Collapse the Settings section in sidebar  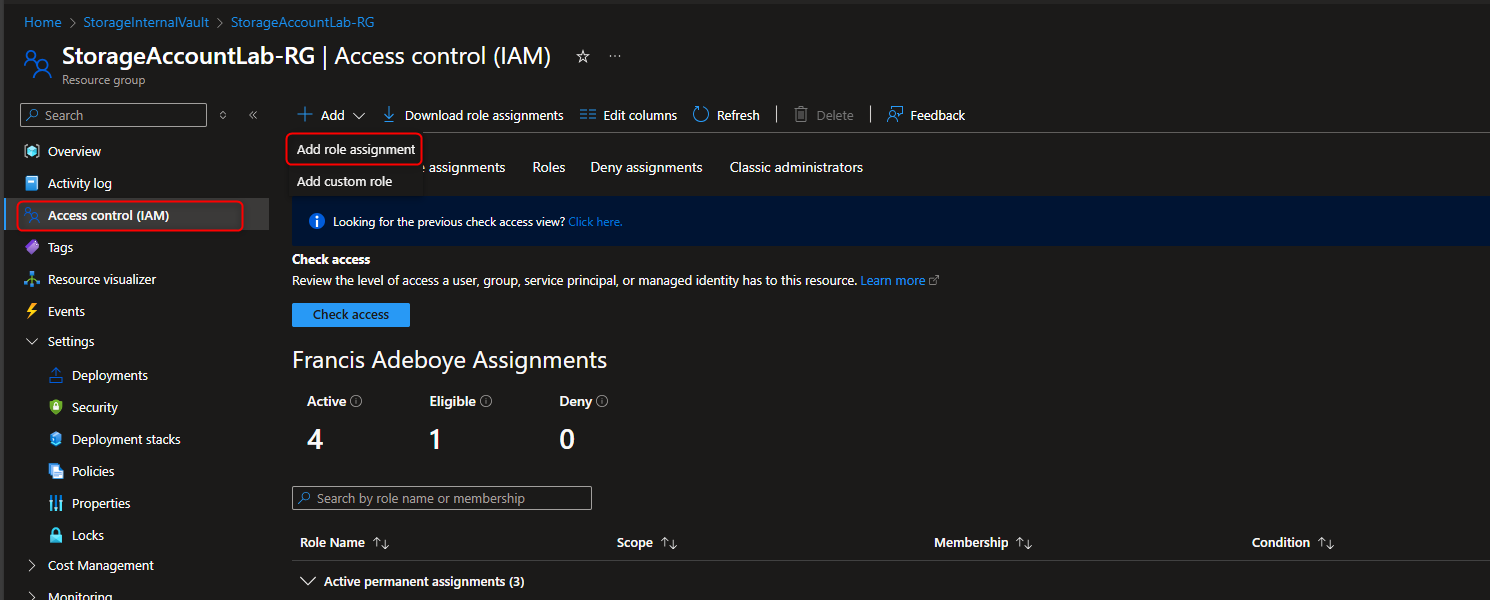(x=32, y=341)
